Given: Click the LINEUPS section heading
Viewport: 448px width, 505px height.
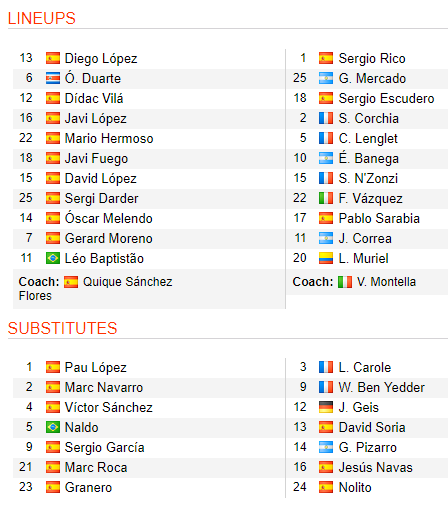Looking at the screenshot, I should (x=42, y=18).
